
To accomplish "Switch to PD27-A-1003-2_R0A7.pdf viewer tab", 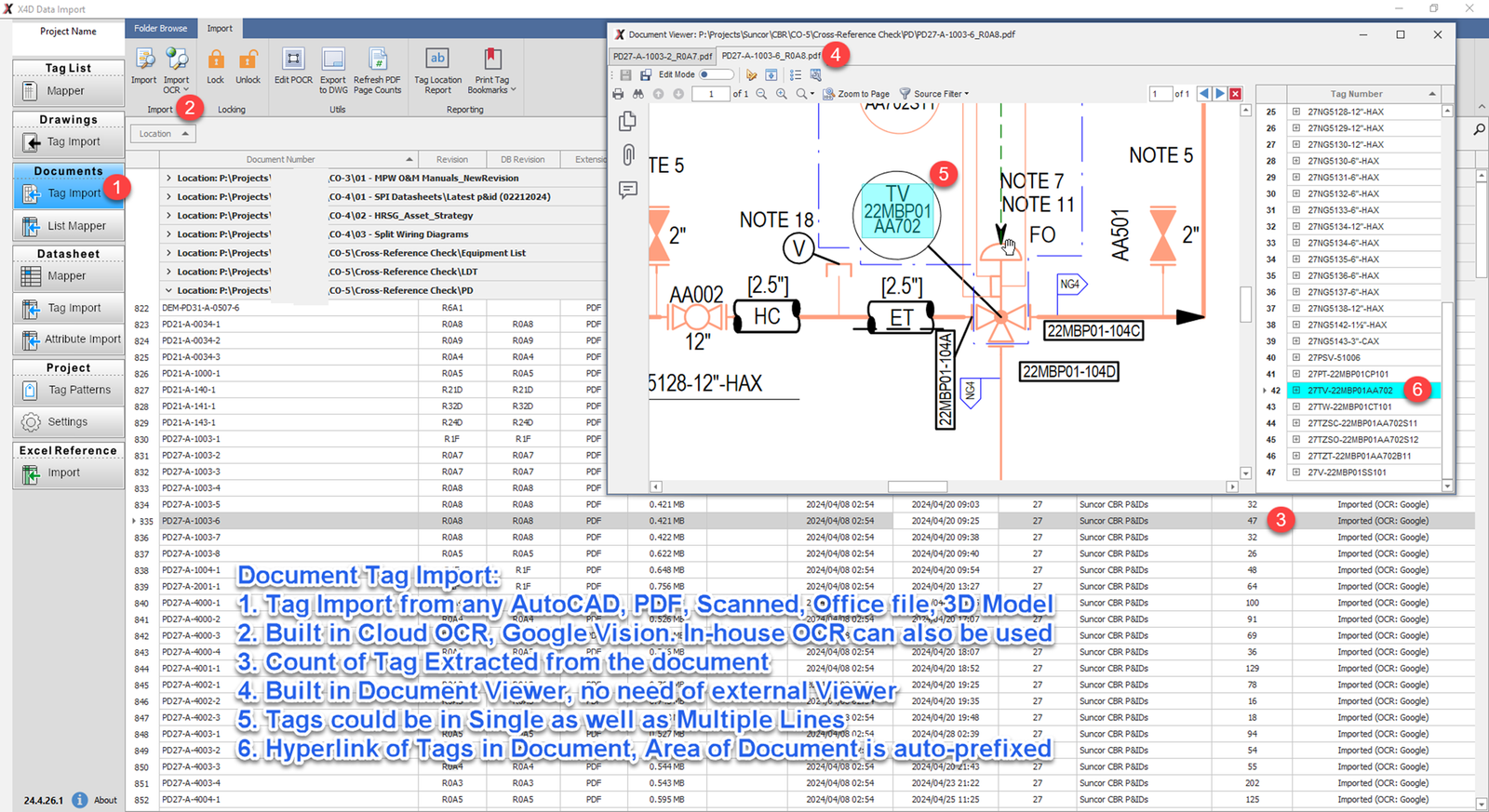I will pyautogui.click(x=662, y=56).
